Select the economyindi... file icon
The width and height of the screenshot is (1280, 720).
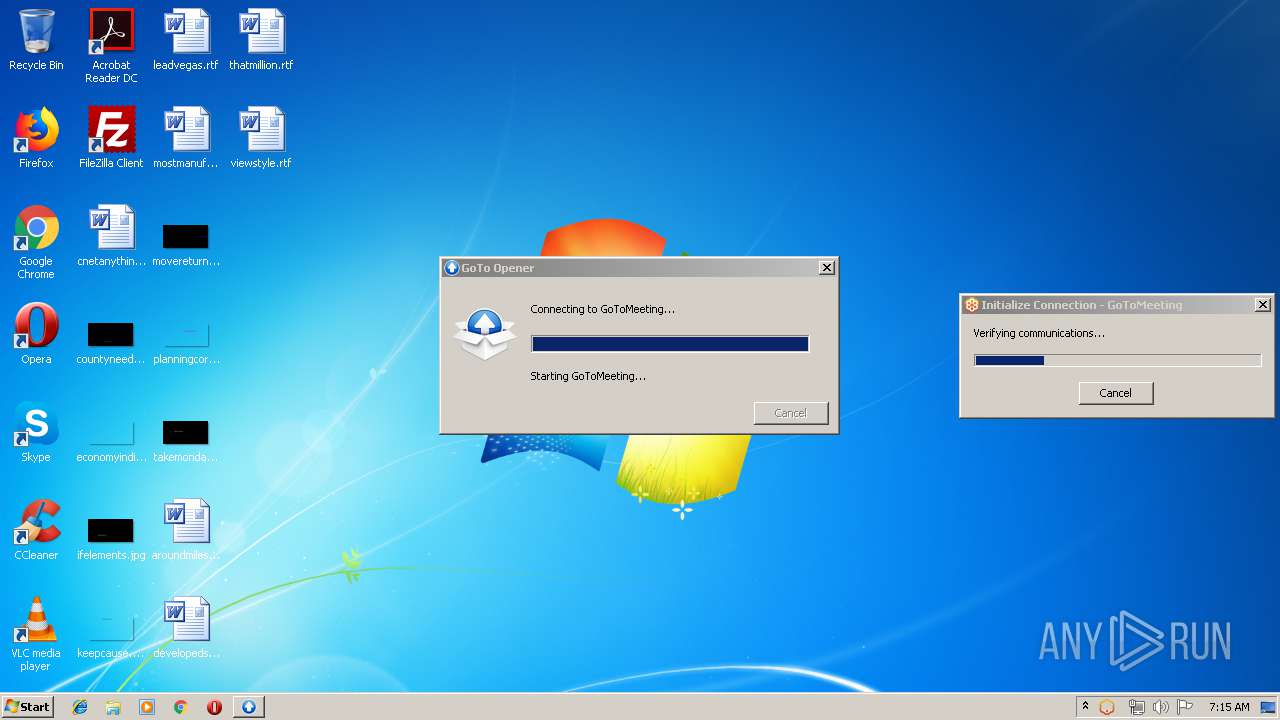click(111, 440)
